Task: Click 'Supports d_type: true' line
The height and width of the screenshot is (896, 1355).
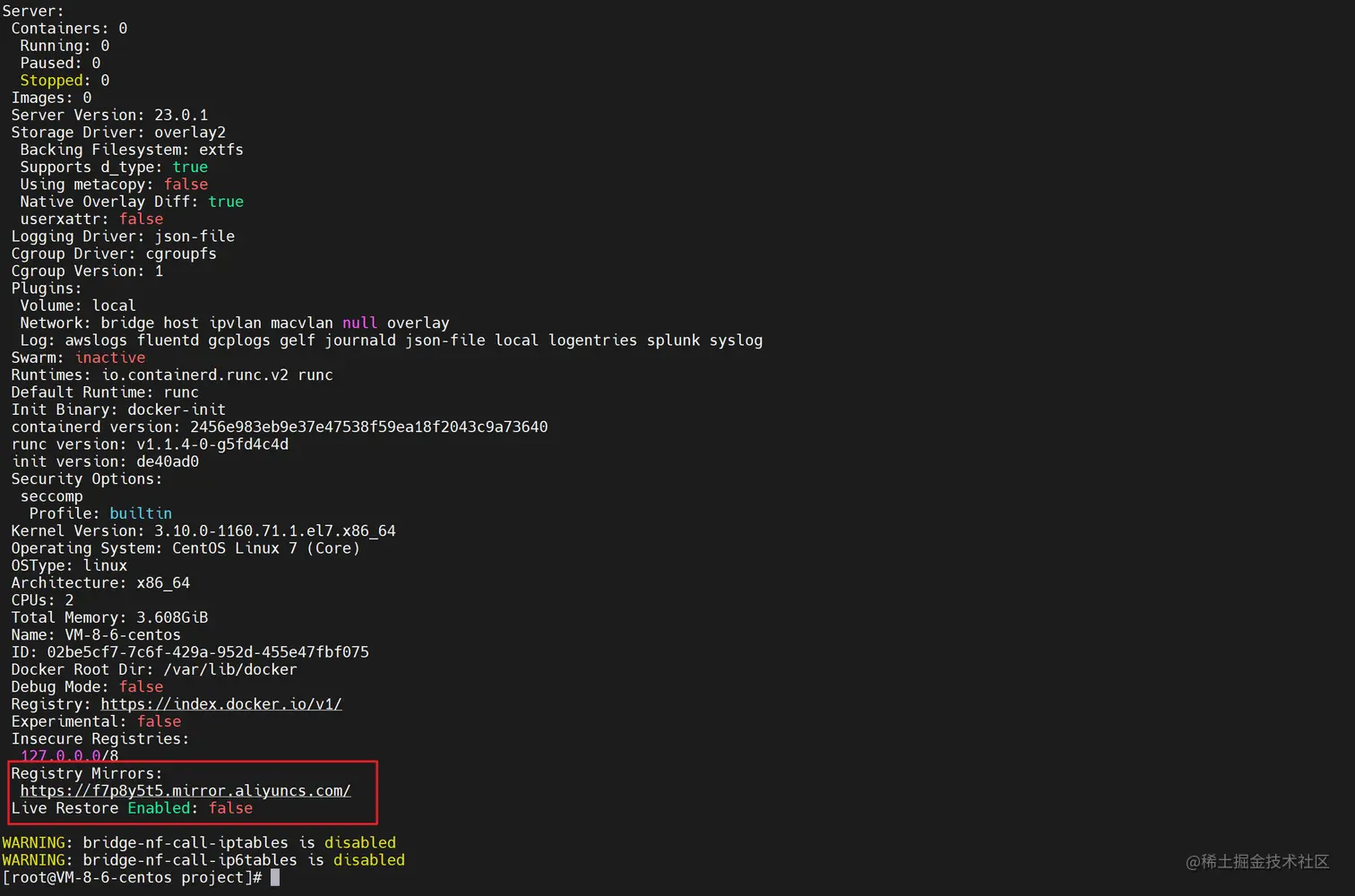Action: click(114, 168)
